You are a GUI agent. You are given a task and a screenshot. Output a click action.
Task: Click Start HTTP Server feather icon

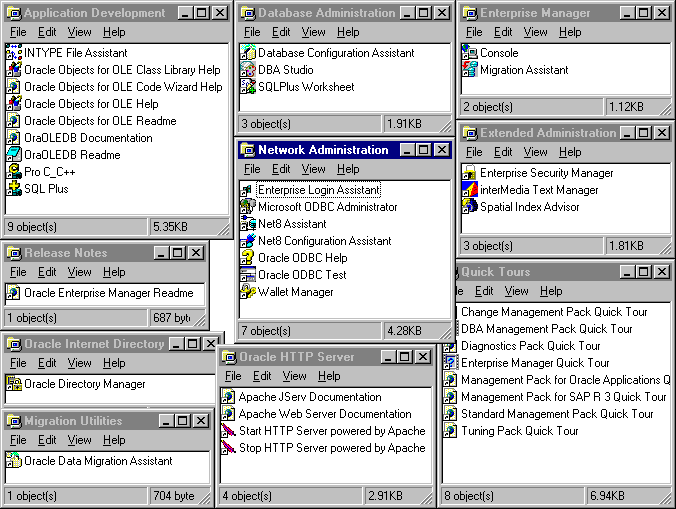[x=228, y=431]
